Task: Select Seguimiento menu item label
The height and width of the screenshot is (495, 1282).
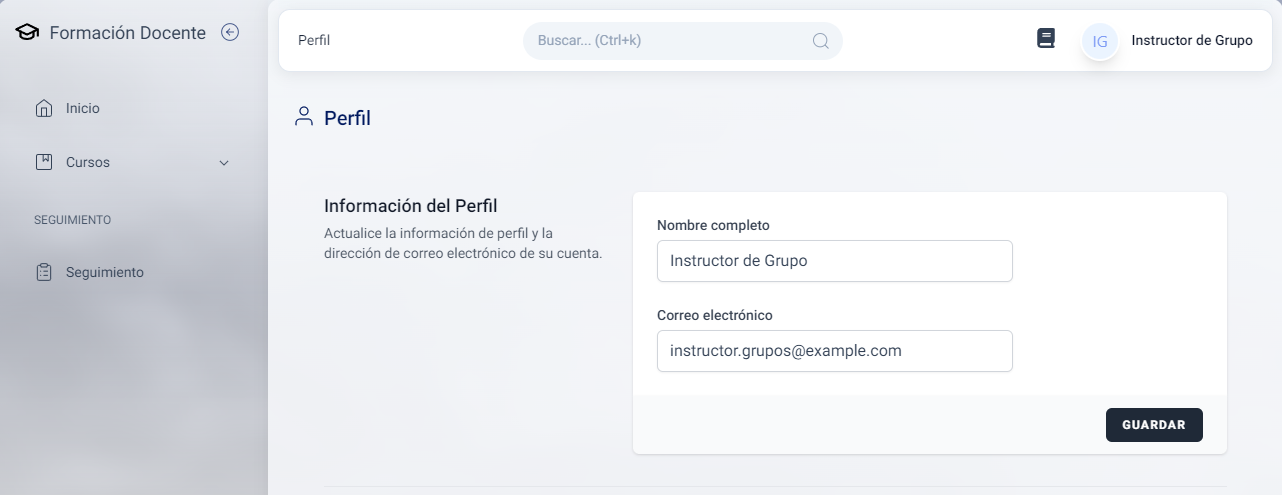Action: 105,272
